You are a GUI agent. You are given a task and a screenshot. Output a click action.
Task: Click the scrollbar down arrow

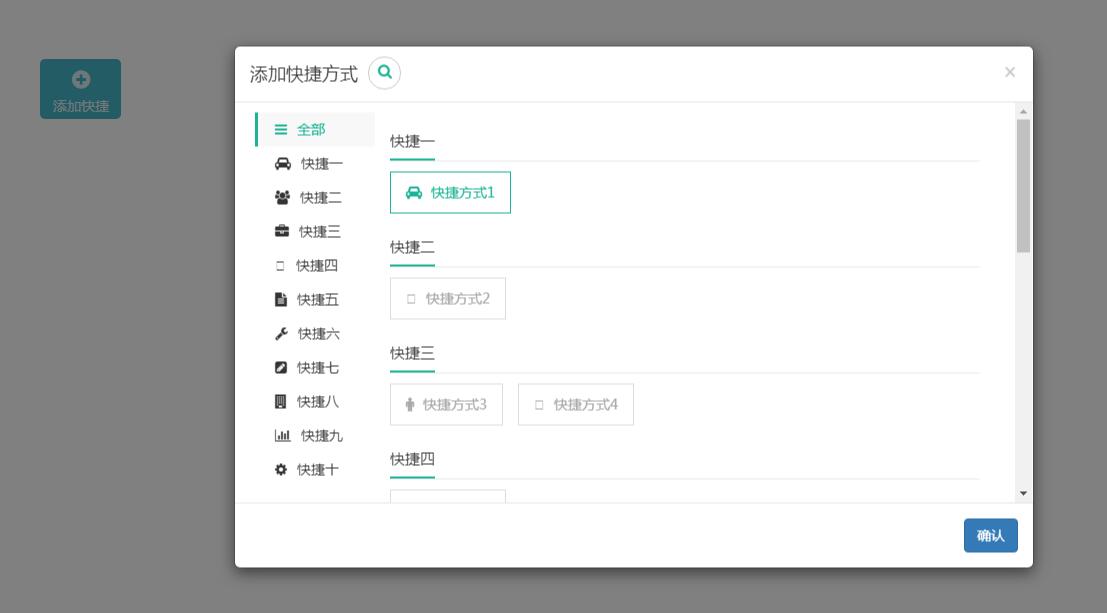click(x=1023, y=491)
